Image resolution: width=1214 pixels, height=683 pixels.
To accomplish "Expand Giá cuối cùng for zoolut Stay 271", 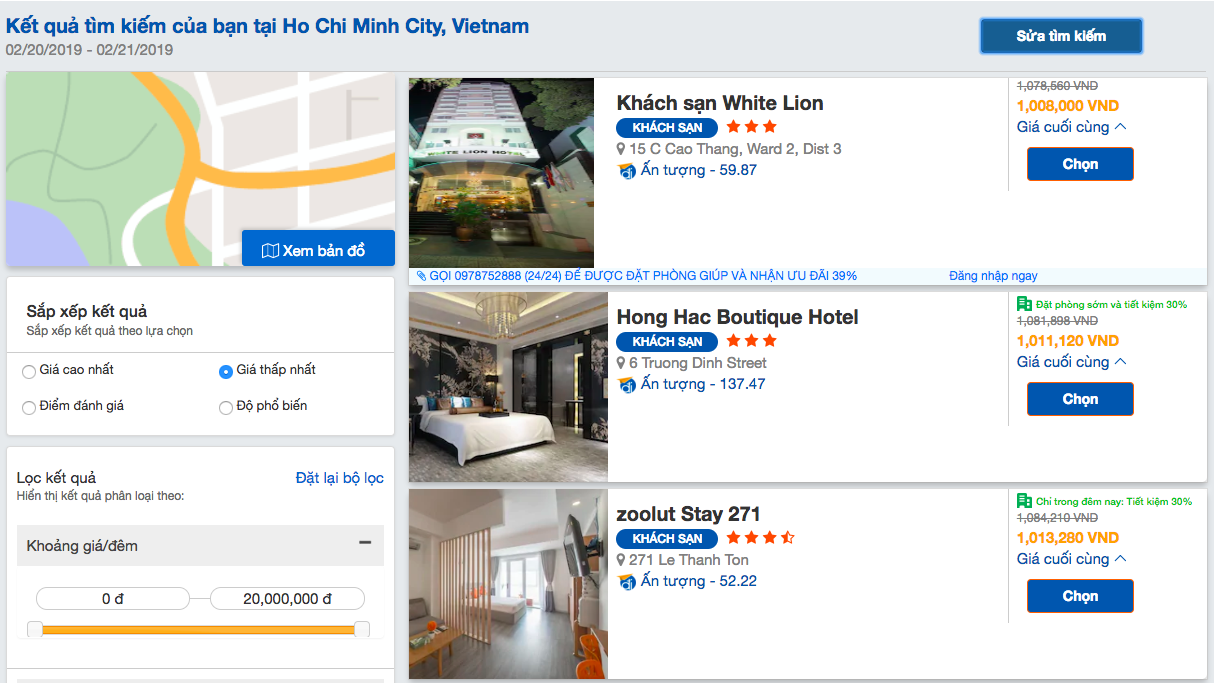I will (1072, 559).
